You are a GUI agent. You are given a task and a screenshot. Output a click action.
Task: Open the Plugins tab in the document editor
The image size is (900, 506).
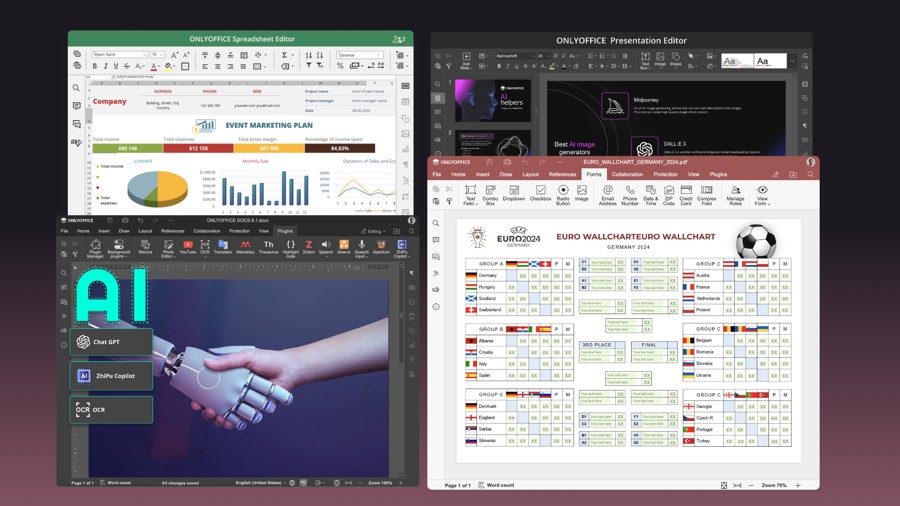[x=285, y=231]
